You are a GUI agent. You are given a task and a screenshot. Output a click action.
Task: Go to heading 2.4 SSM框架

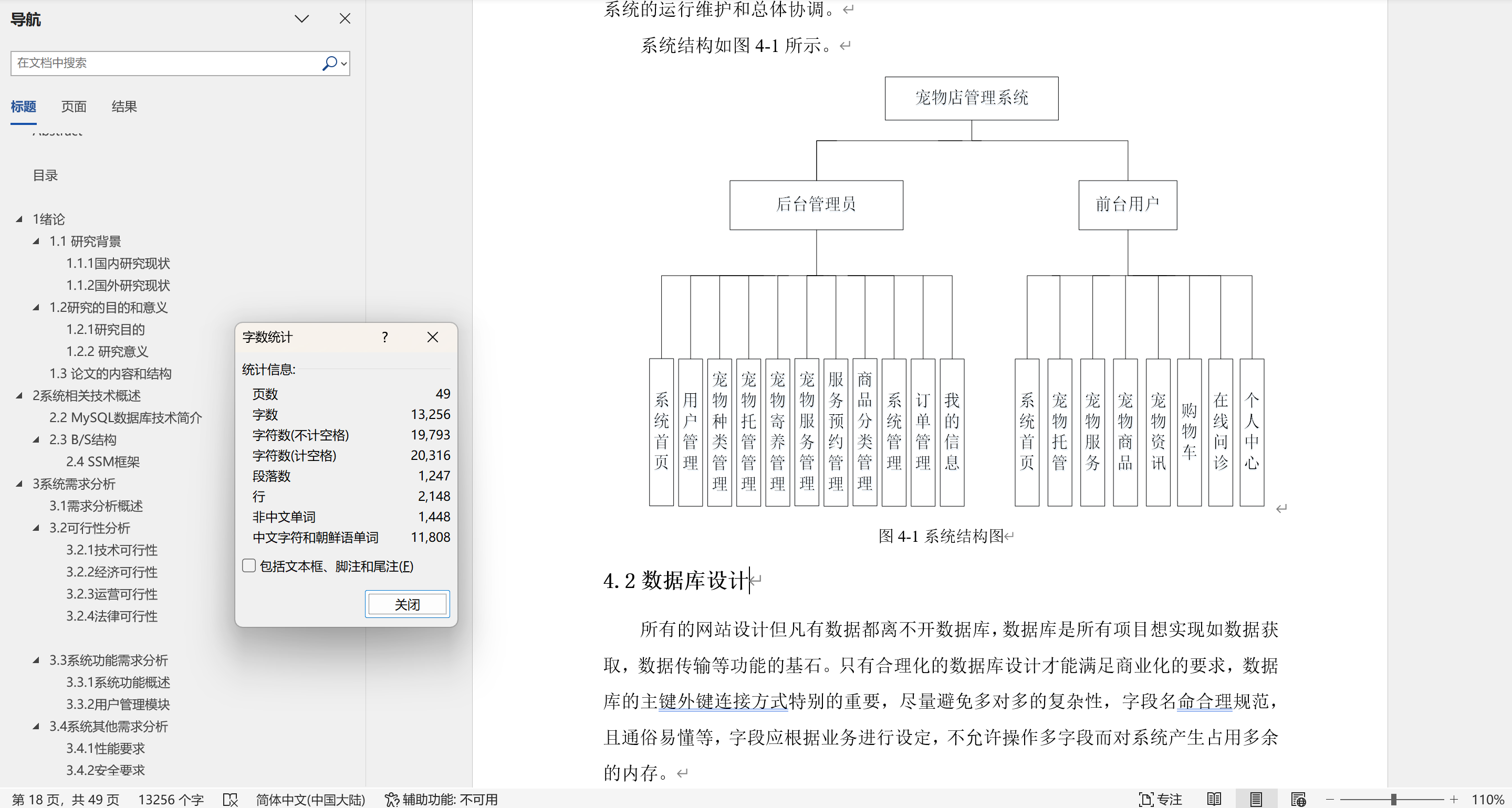103,462
